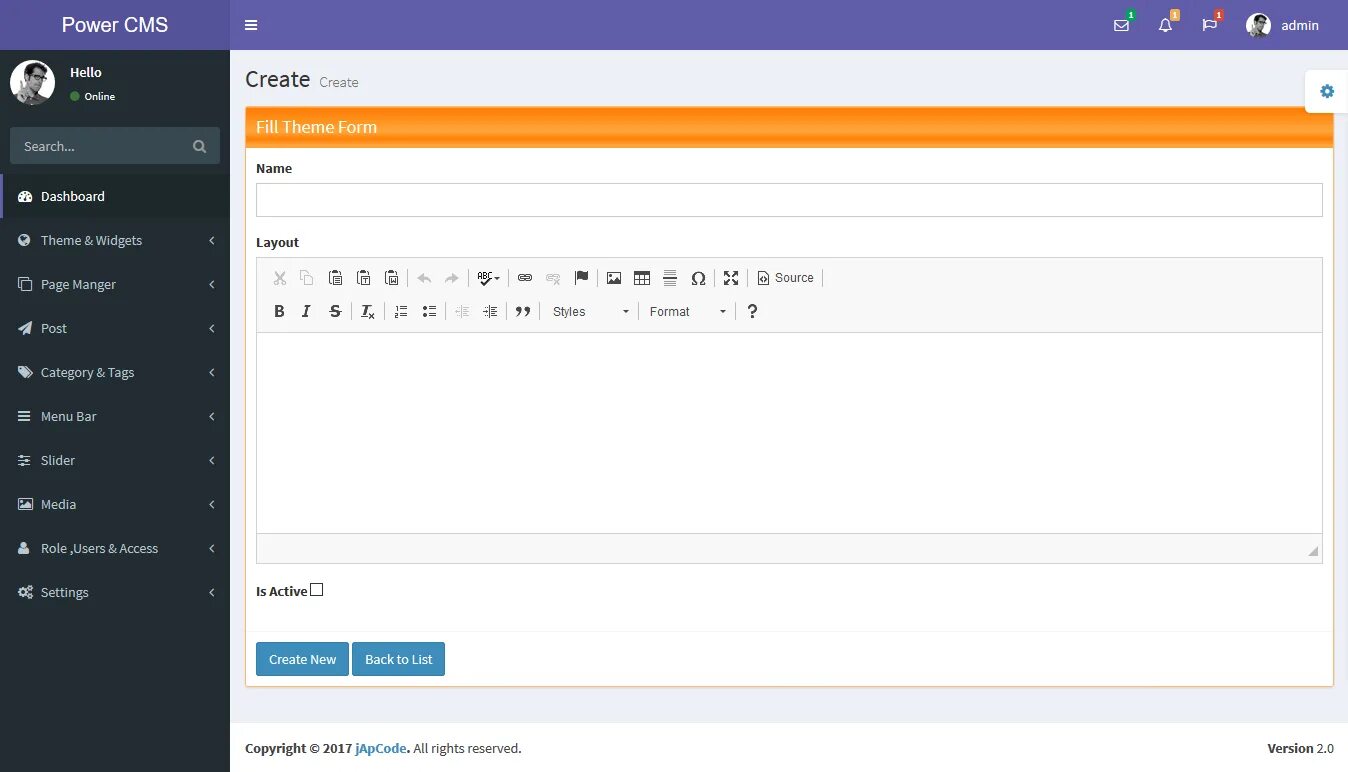Open the jApCode footer link

382,748
